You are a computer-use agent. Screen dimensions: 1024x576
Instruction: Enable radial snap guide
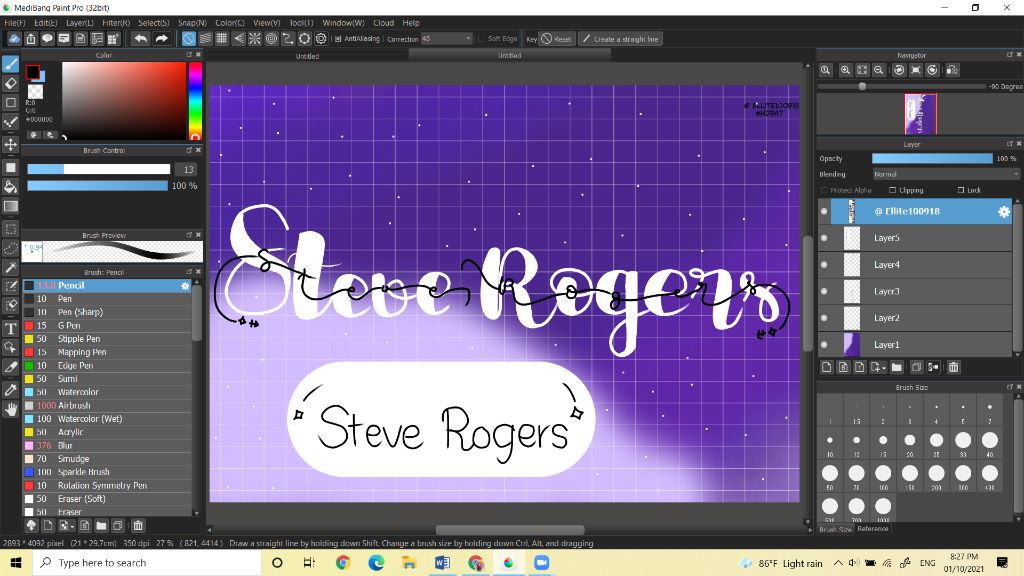[x=255, y=39]
